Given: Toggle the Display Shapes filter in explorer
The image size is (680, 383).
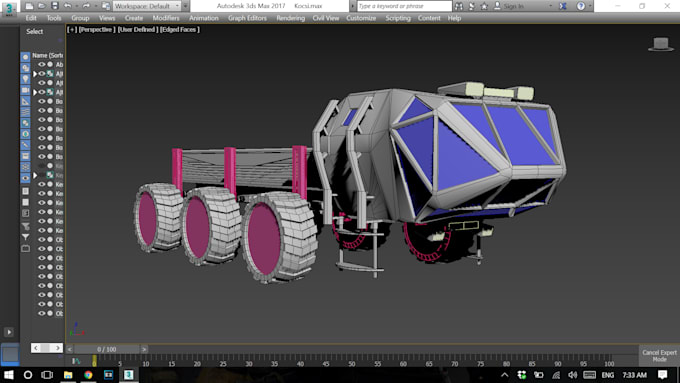Looking at the screenshot, I should coord(25,68).
